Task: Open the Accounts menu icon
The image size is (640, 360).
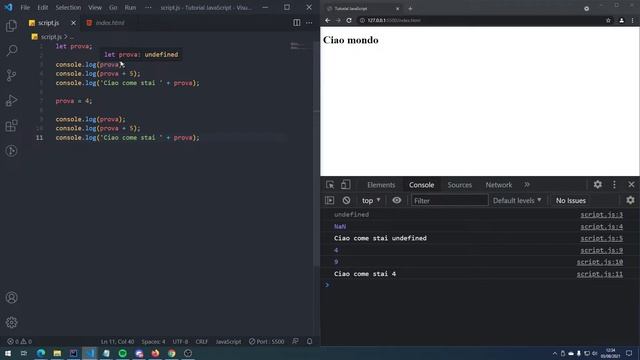Action: 11,298
